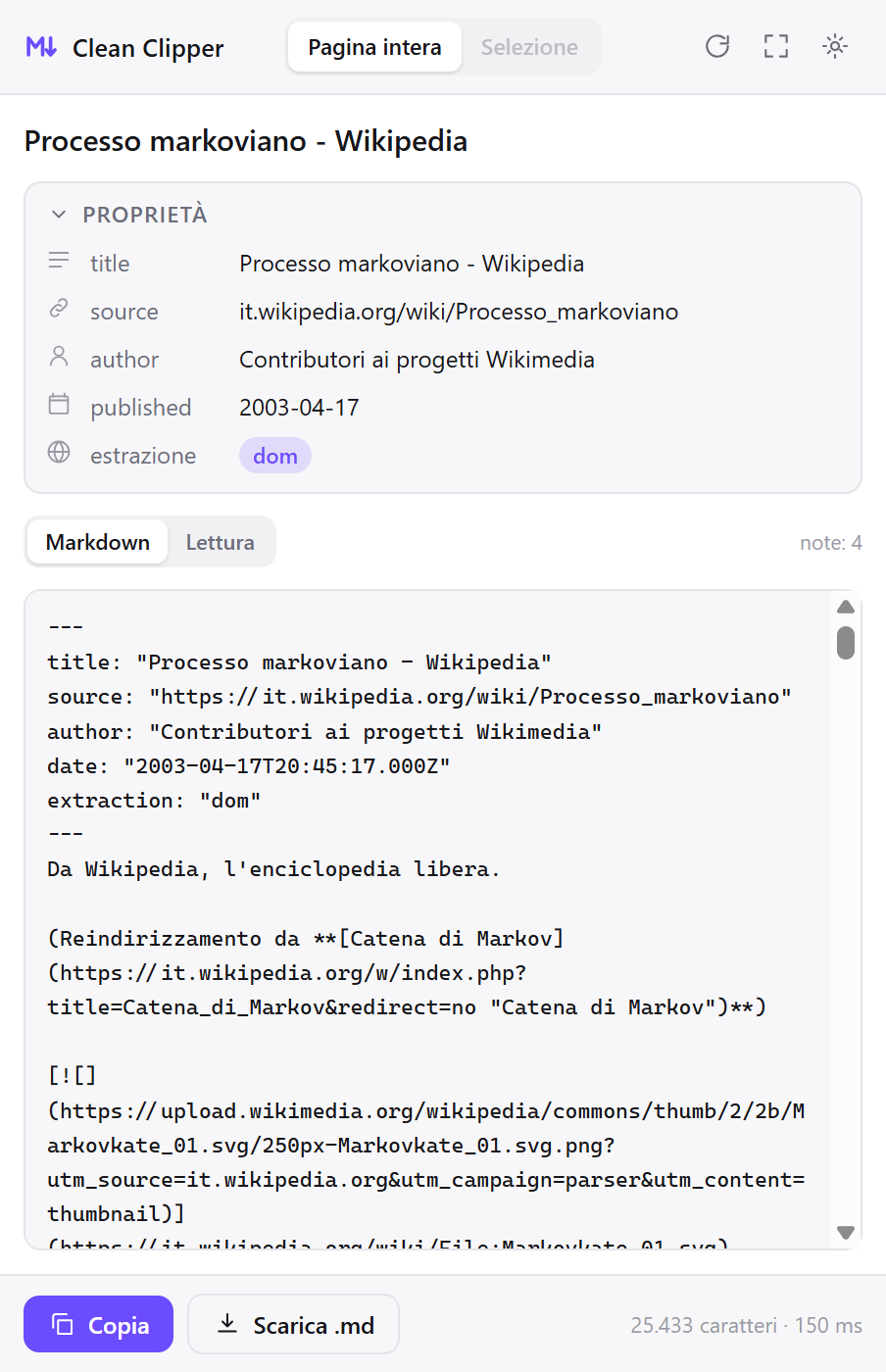Toggle fullscreen expand icon
This screenshot has height=1372, width=886.
coord(776,46)
